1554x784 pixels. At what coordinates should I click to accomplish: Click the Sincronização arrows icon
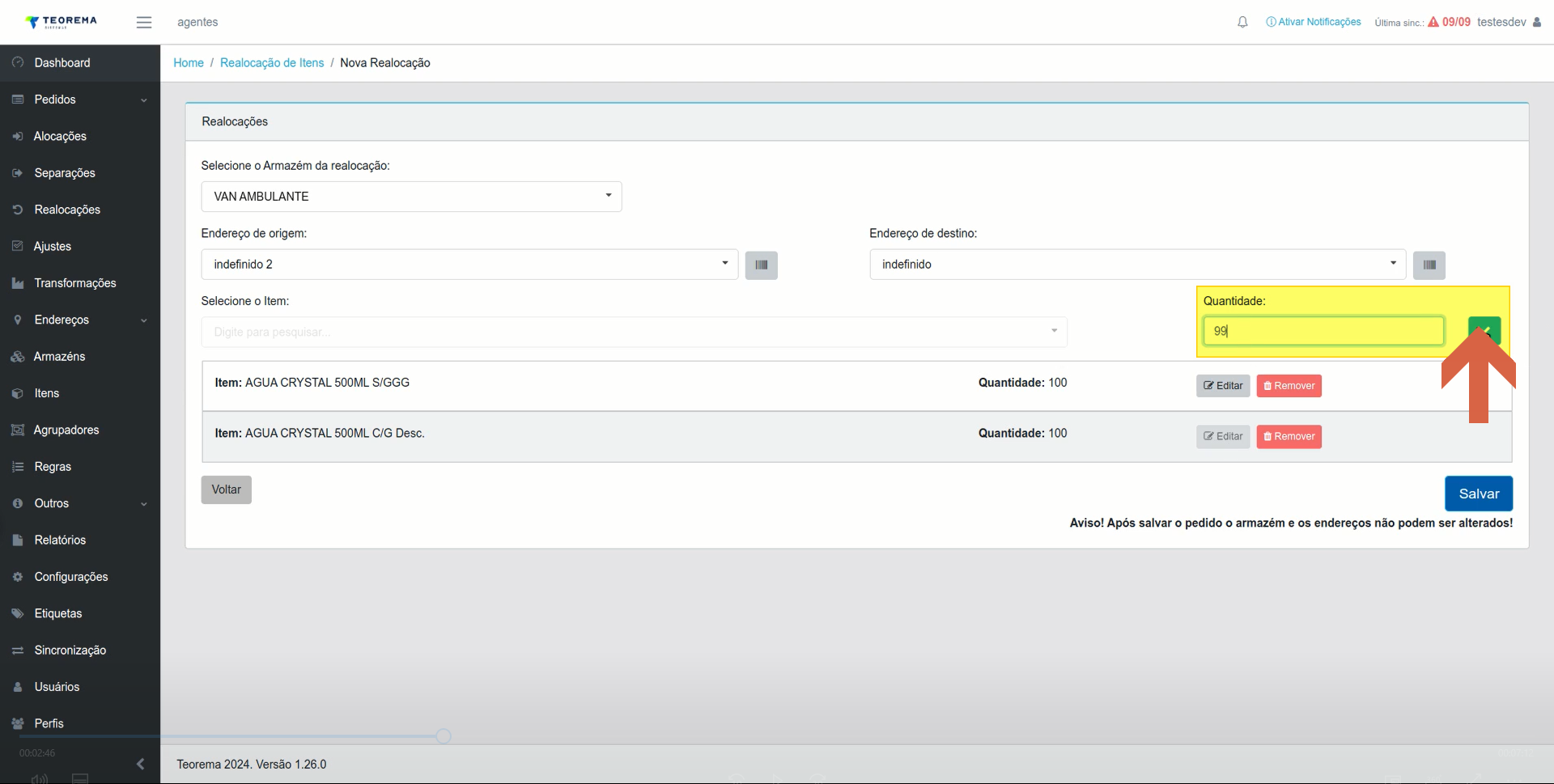click(x=18, y=651)
